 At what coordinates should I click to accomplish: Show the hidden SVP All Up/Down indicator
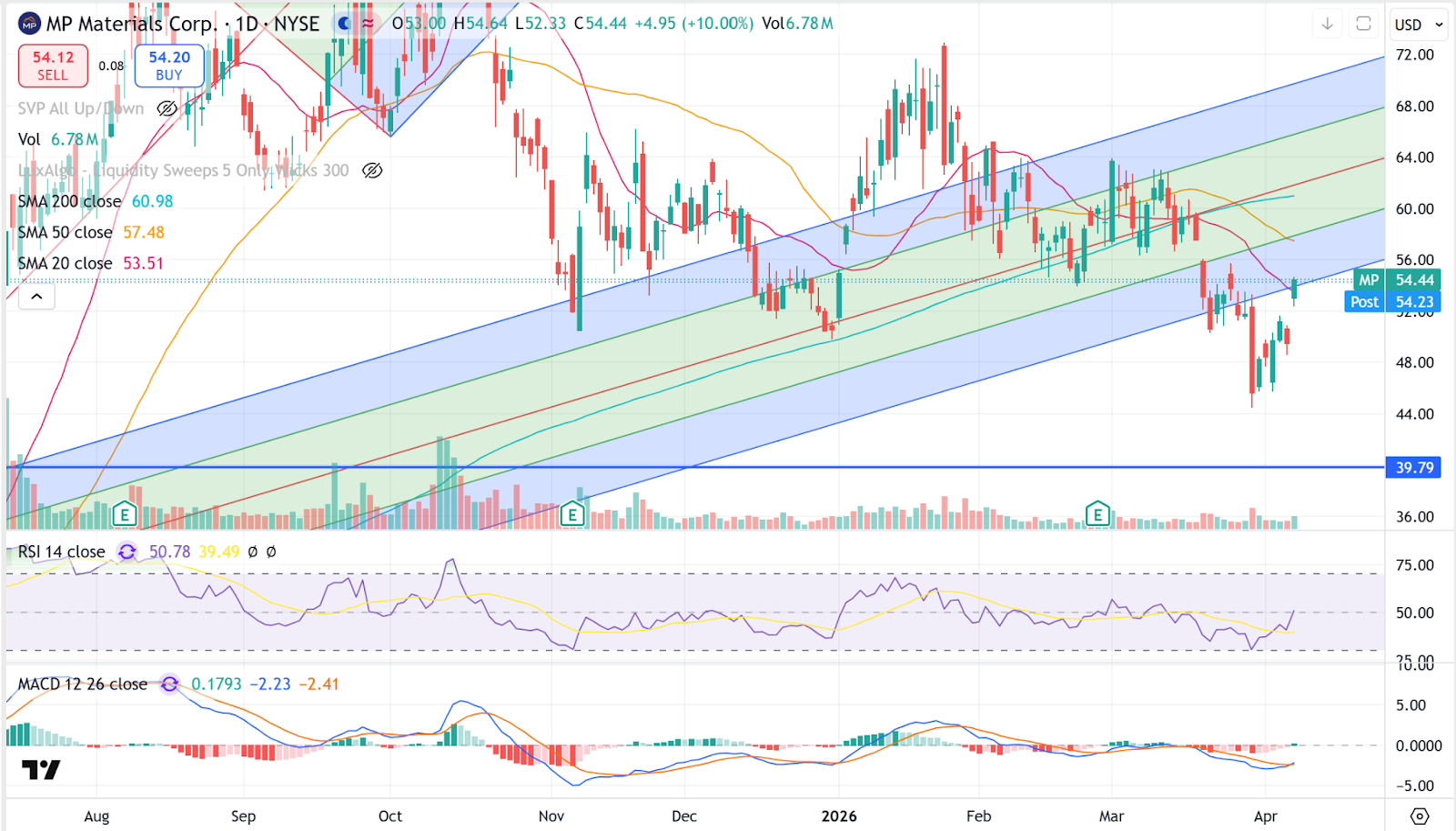167,108
